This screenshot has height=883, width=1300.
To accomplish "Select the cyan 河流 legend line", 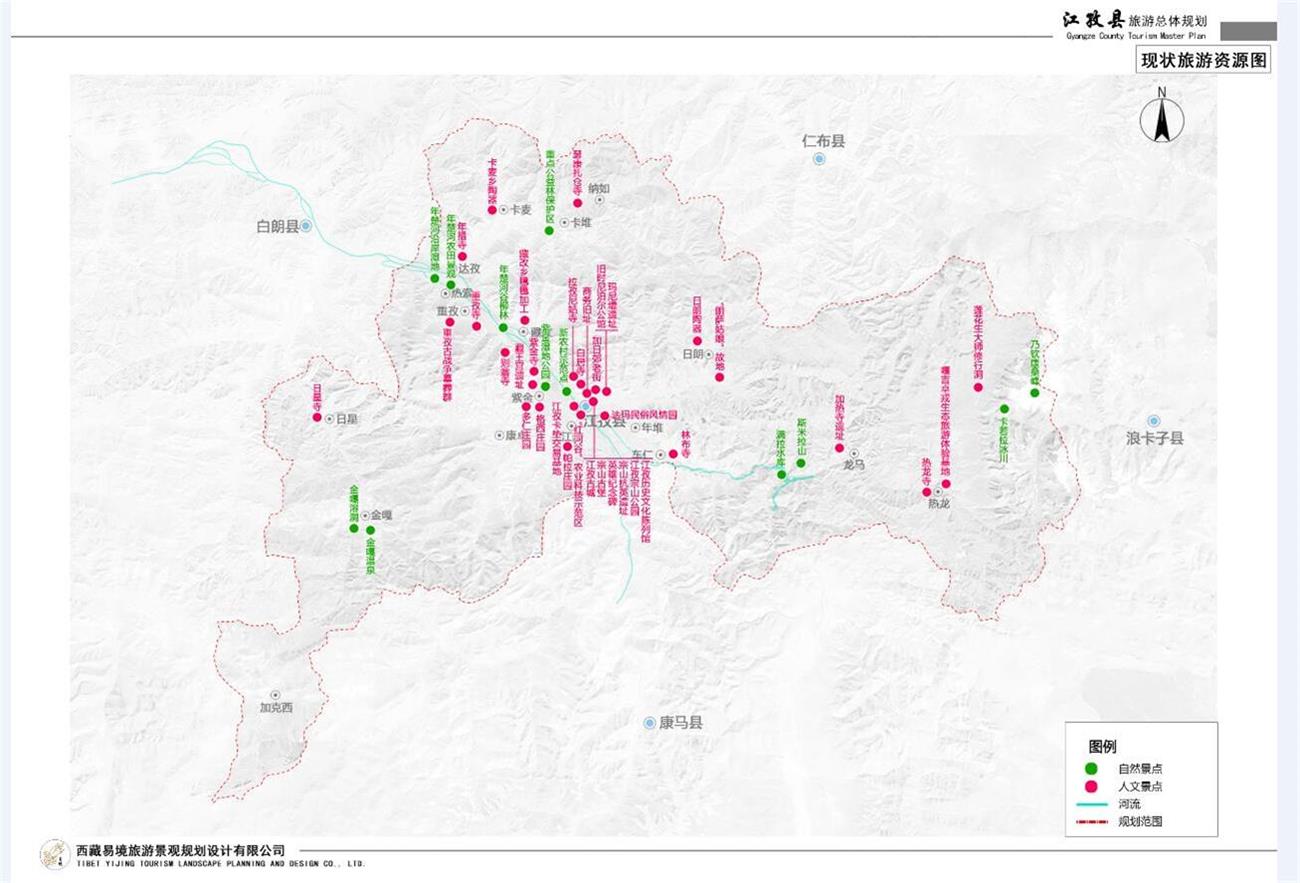I will [1093, 804].
